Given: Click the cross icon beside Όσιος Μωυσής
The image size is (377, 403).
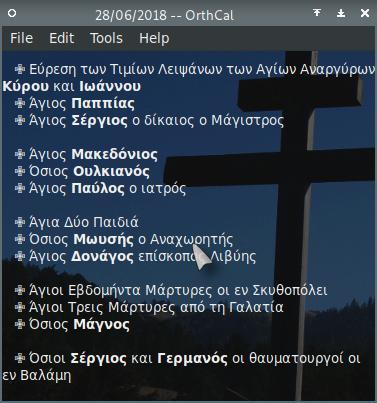Looking at the screenshot, I should point(20,239).
